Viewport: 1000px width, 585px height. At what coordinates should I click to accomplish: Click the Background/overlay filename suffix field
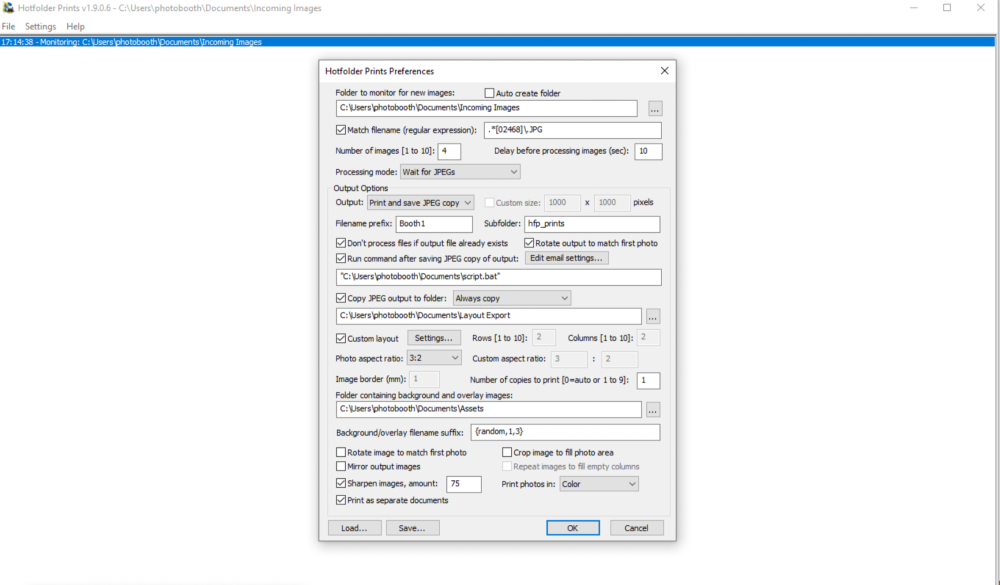pos(565,432)
